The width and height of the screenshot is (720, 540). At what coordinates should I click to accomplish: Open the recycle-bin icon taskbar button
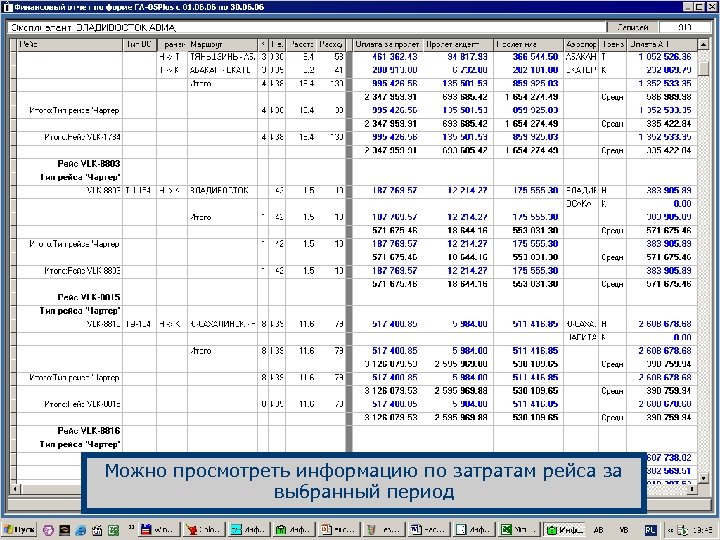click(x=383, y=530)
